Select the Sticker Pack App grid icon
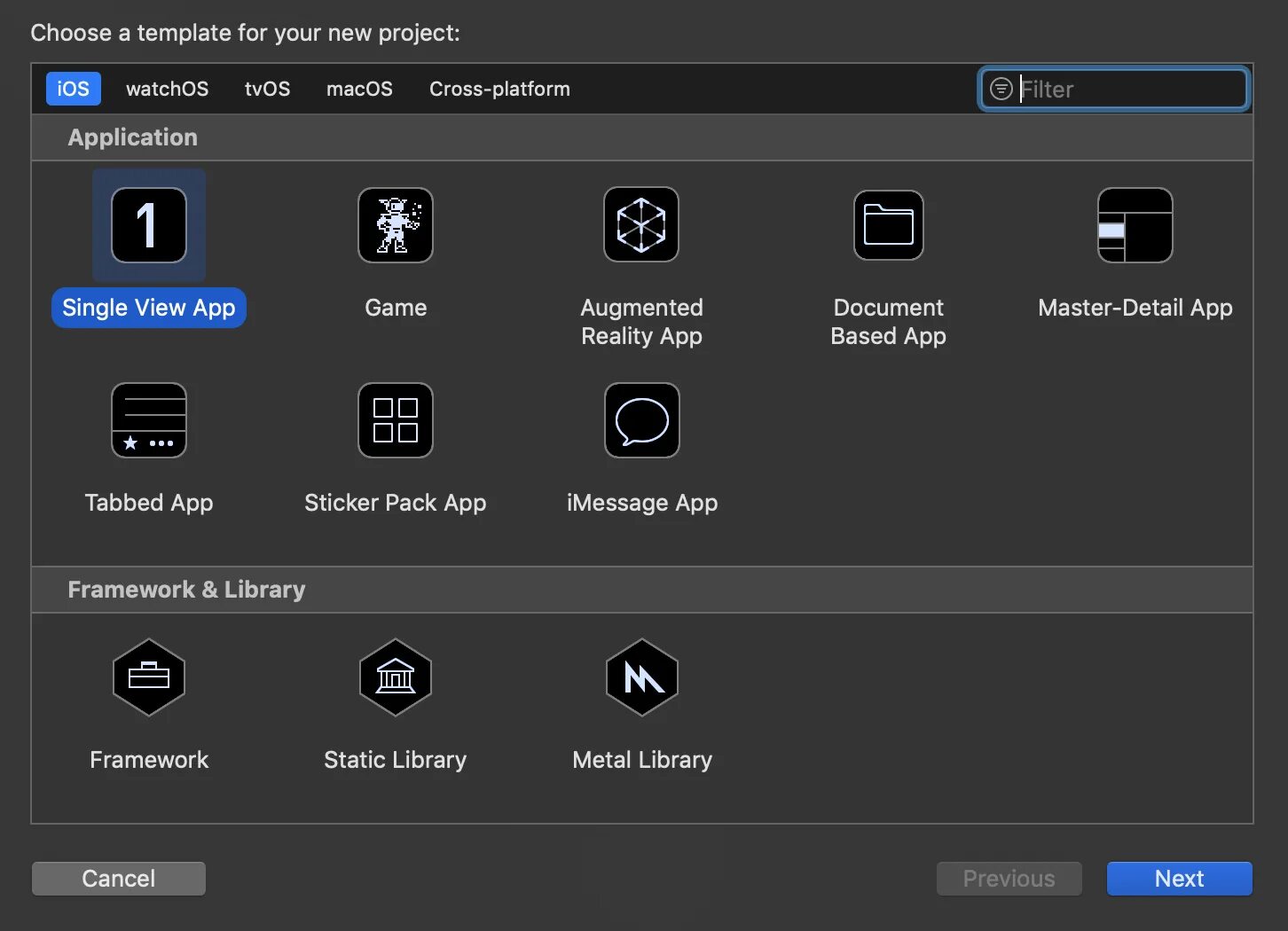Viewport: 1288px width, 931px height. click(x=396, y=420)
